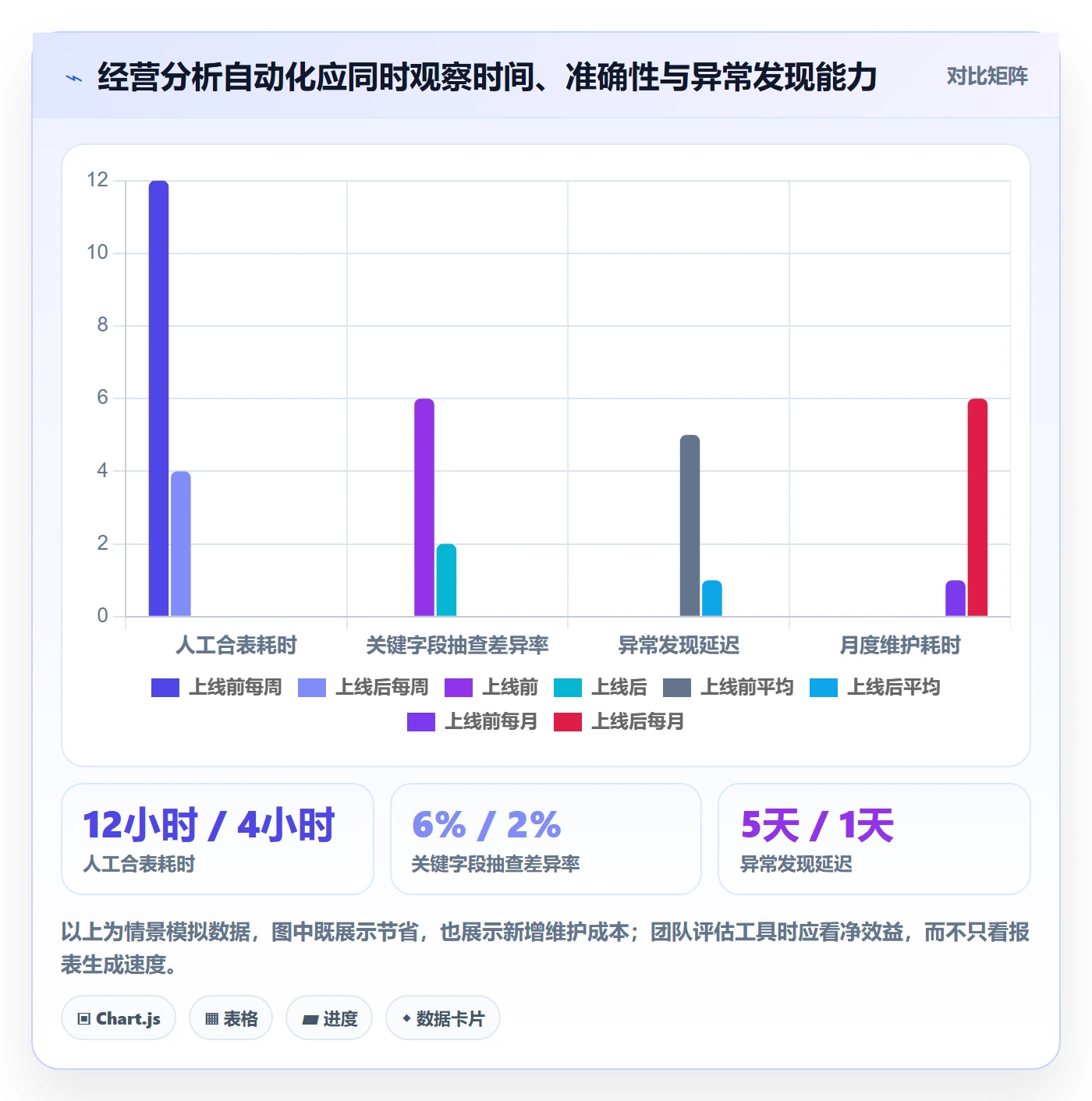Click the y-axis value 12
1092x1101 pixels.
[x=97, y=180]
